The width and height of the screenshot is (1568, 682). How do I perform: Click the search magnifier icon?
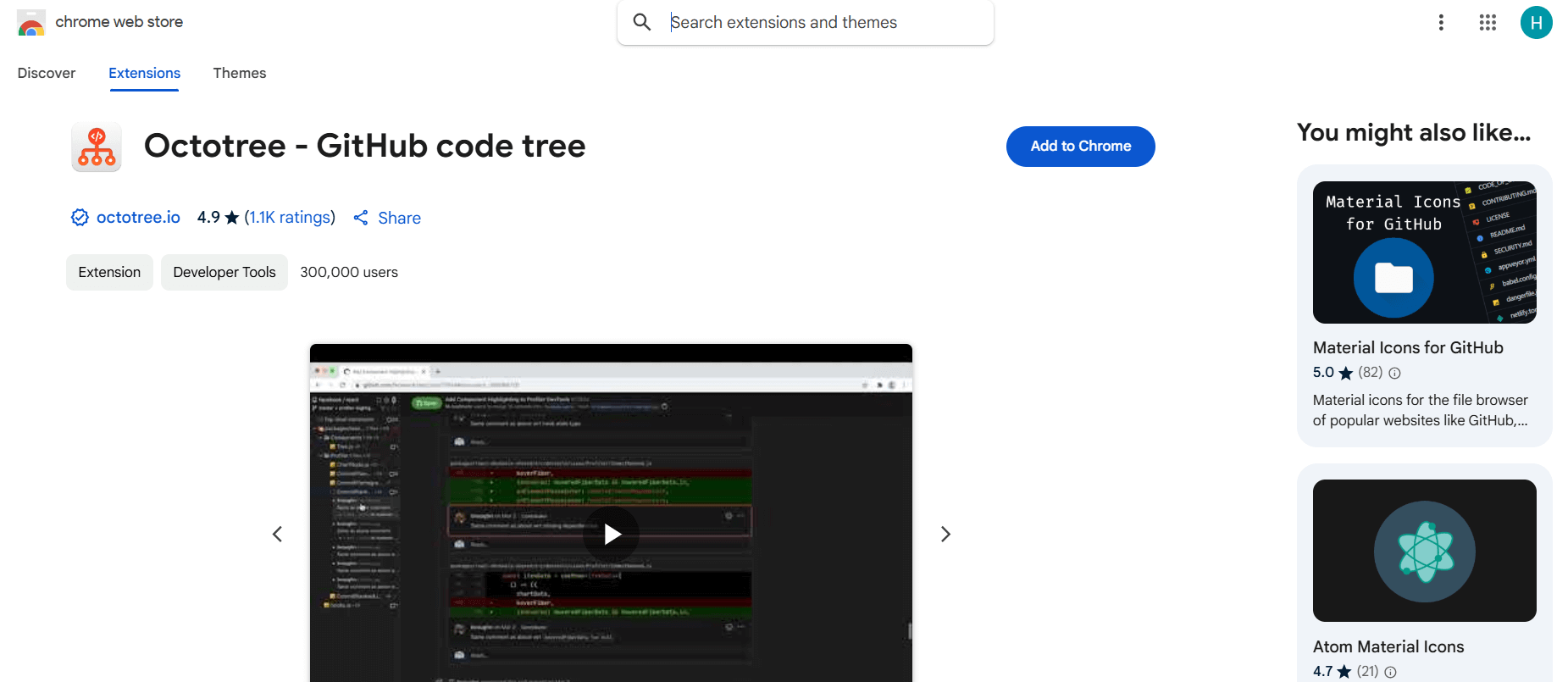642,22
